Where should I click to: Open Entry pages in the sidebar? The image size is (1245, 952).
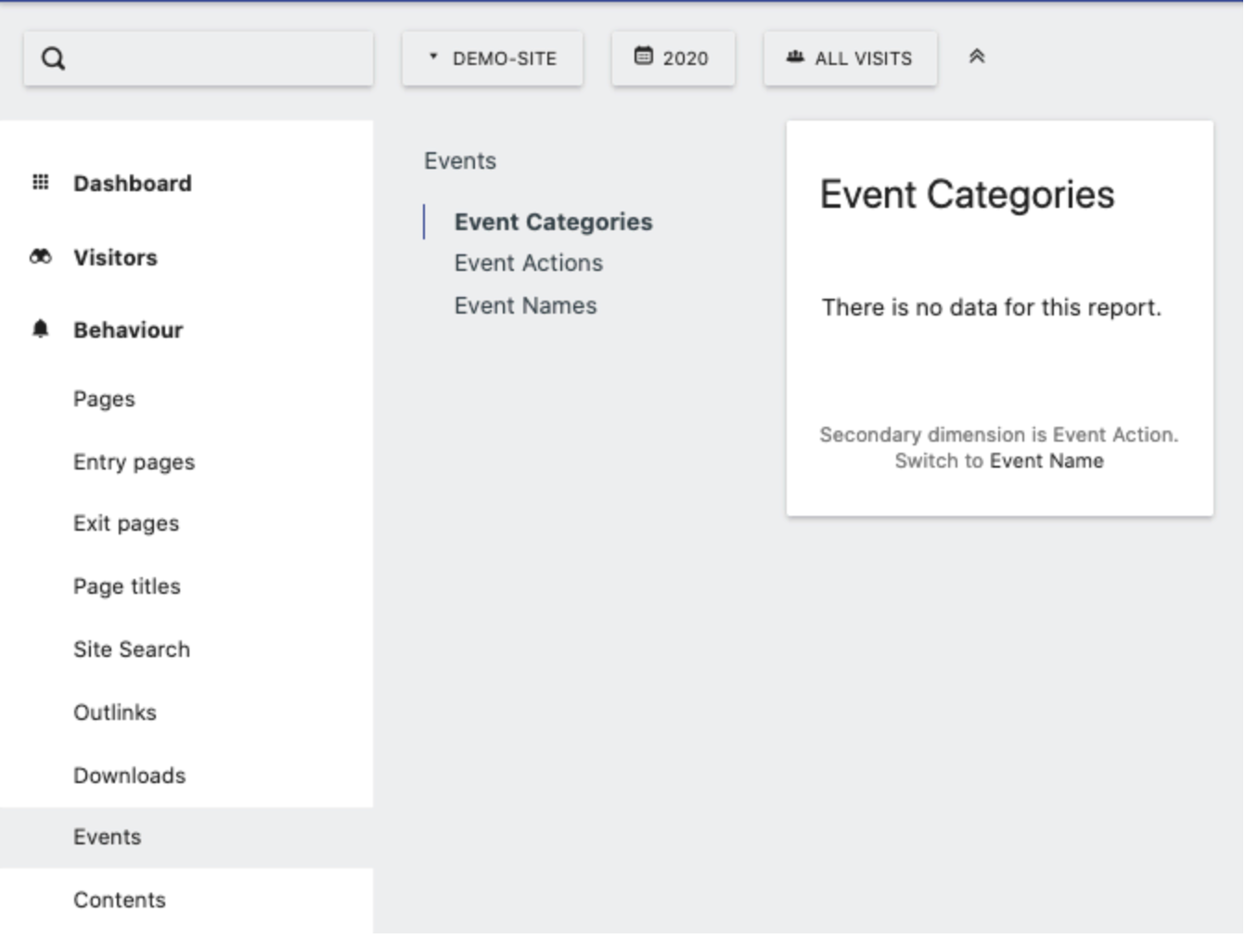point(134,462)
